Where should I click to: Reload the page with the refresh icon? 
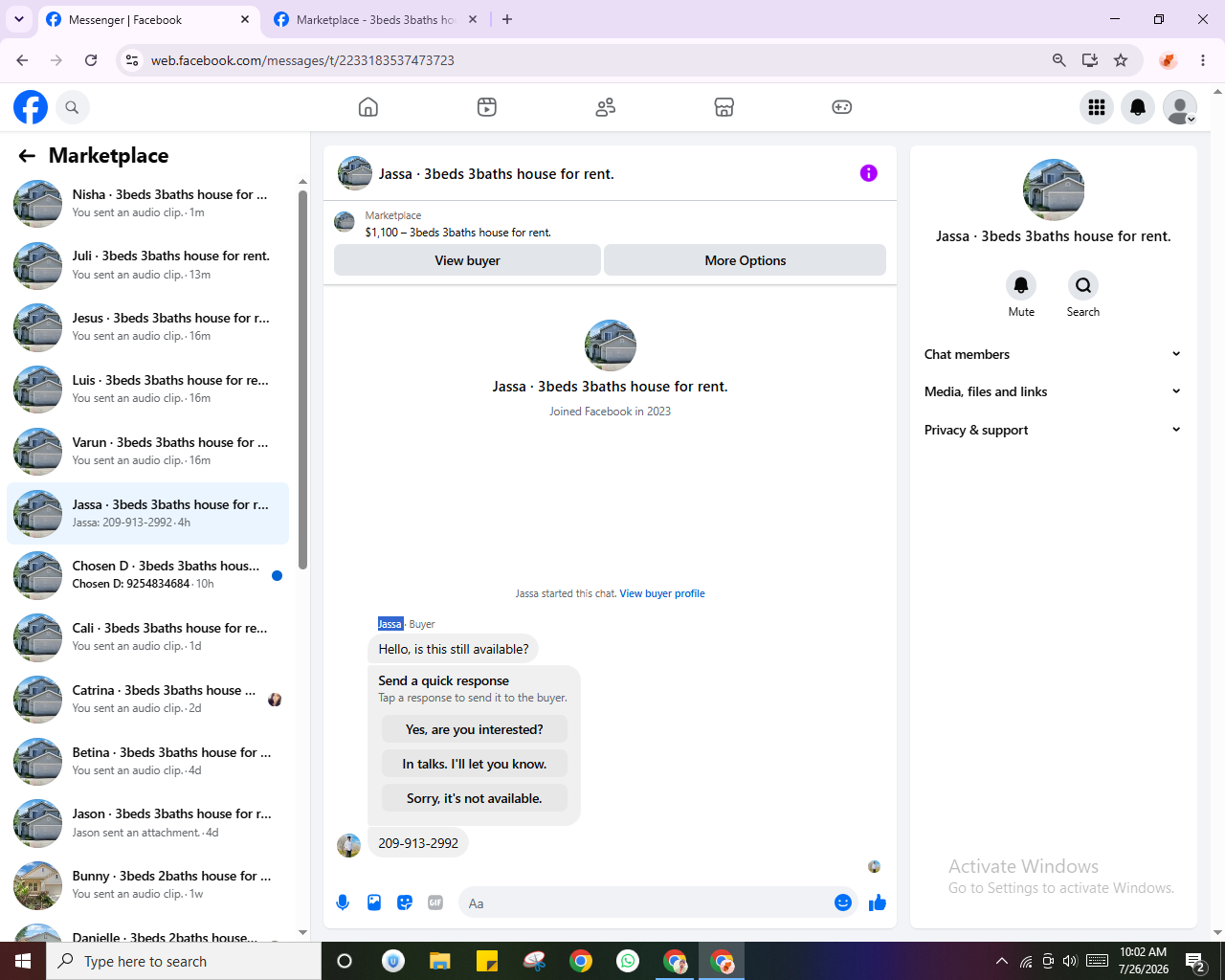91,60
